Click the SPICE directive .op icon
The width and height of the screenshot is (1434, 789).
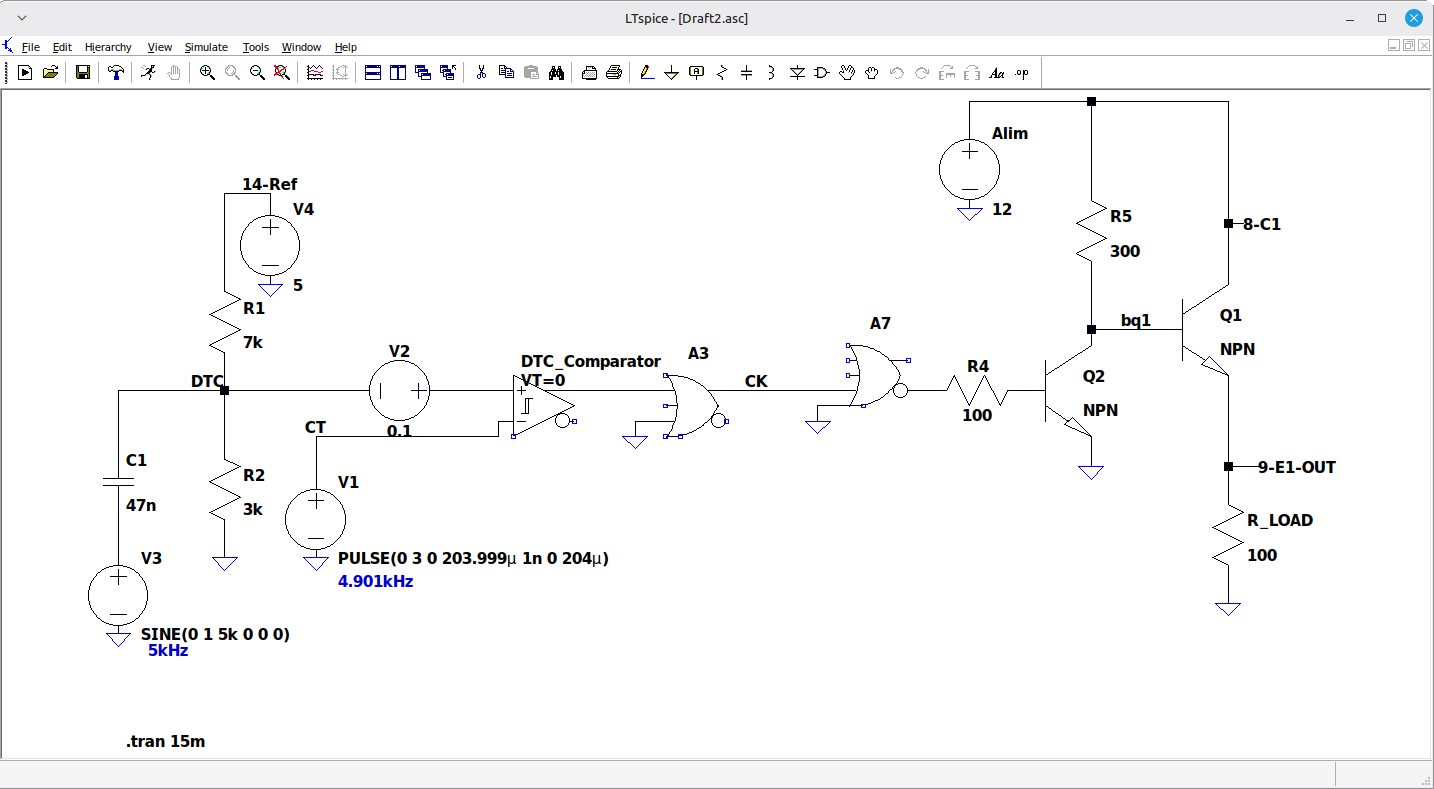pyautogui.click(x=1022, y=72)
